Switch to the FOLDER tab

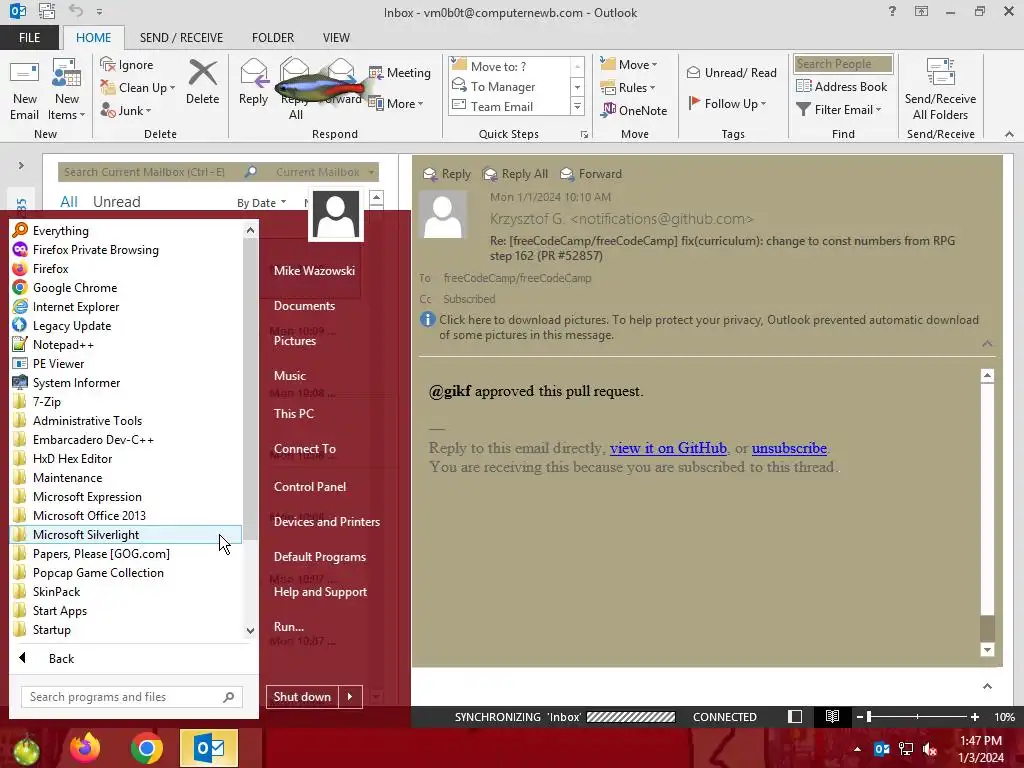click(272, 37)
